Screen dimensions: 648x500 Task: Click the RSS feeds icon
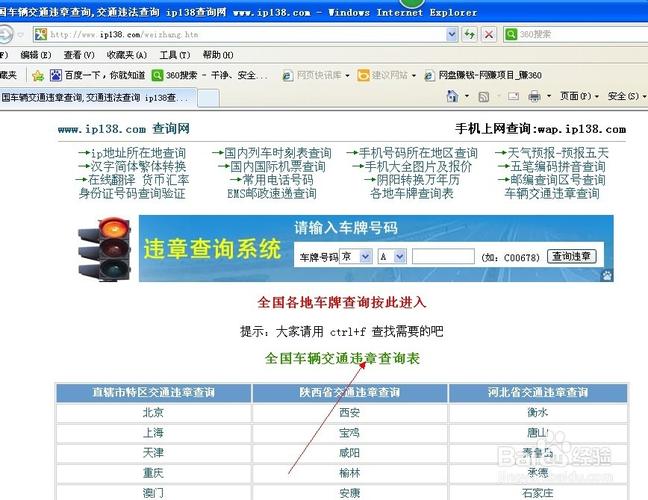click(x=484, y=97)
